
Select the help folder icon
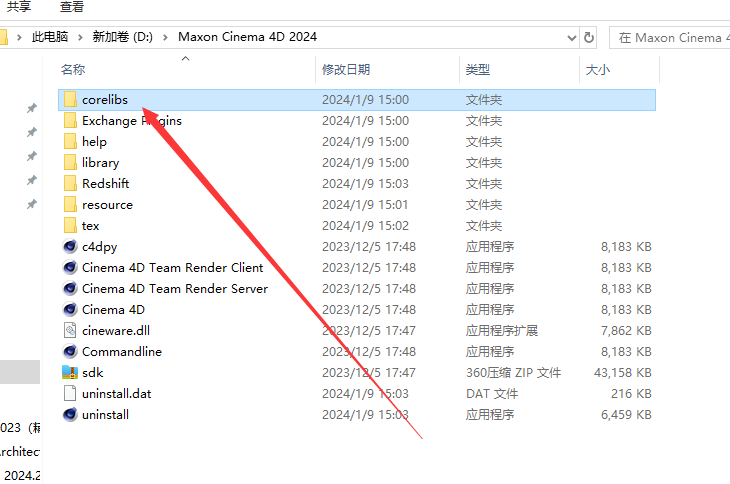[x=70, y=141]
